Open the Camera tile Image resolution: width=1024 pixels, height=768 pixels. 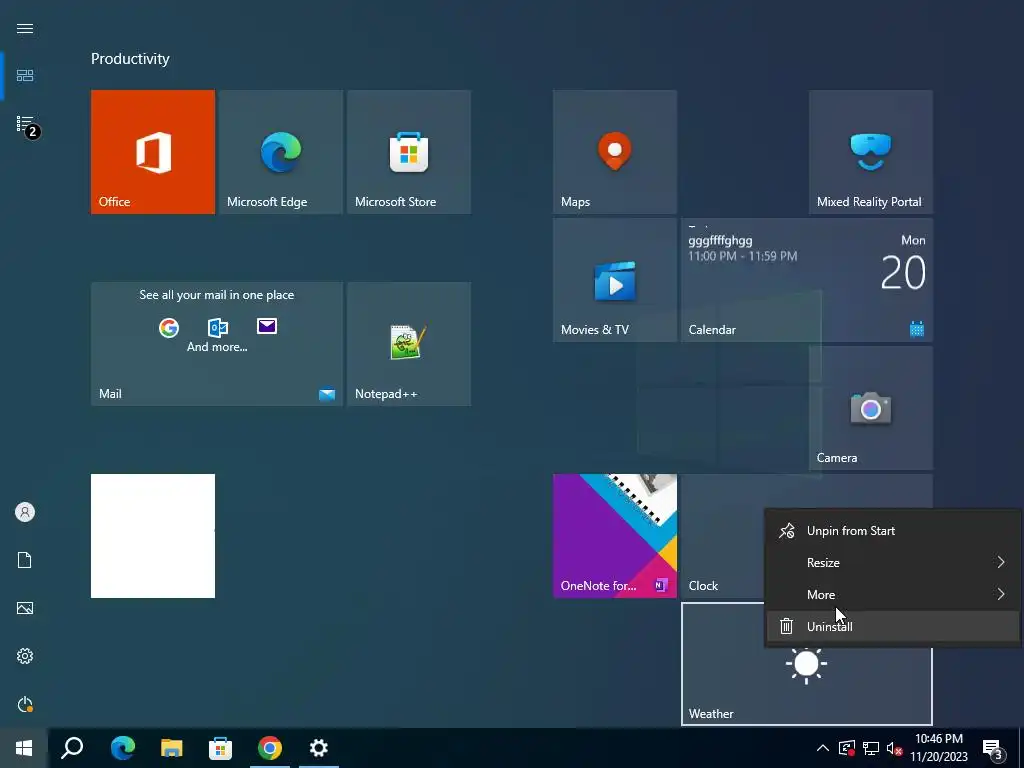[871, 408]
